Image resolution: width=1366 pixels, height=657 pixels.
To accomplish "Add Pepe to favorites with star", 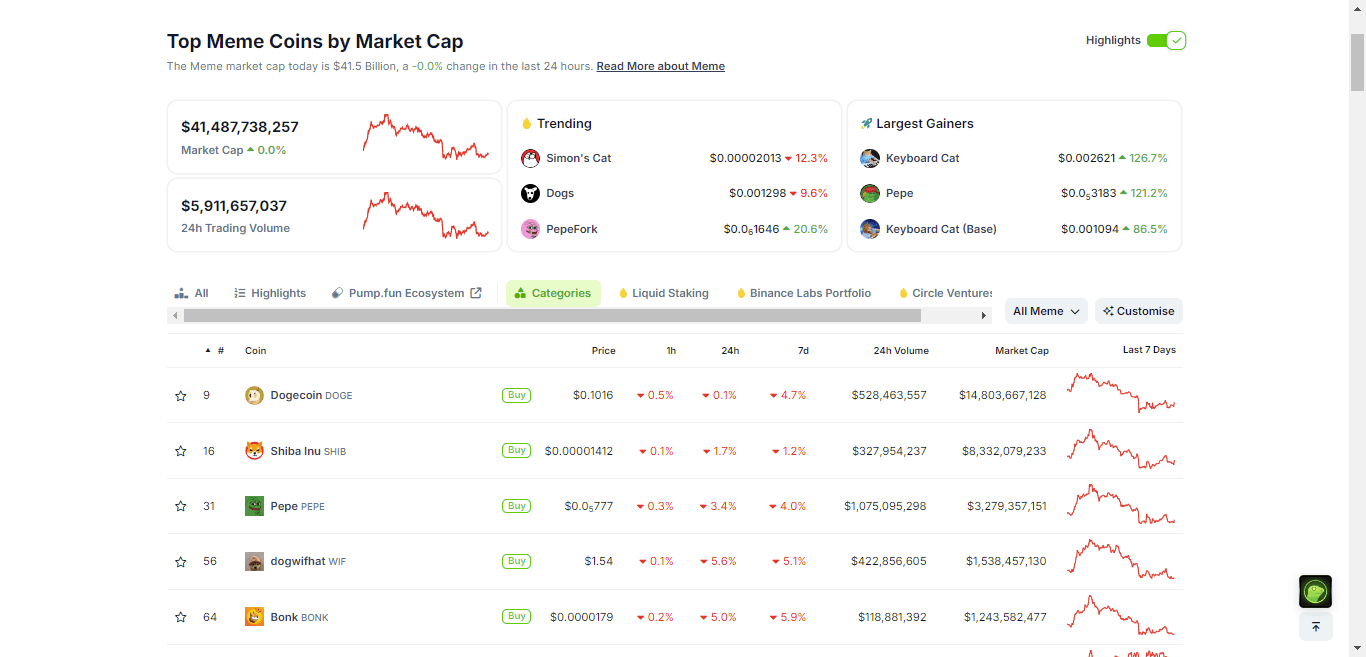I will click(181, 506).
